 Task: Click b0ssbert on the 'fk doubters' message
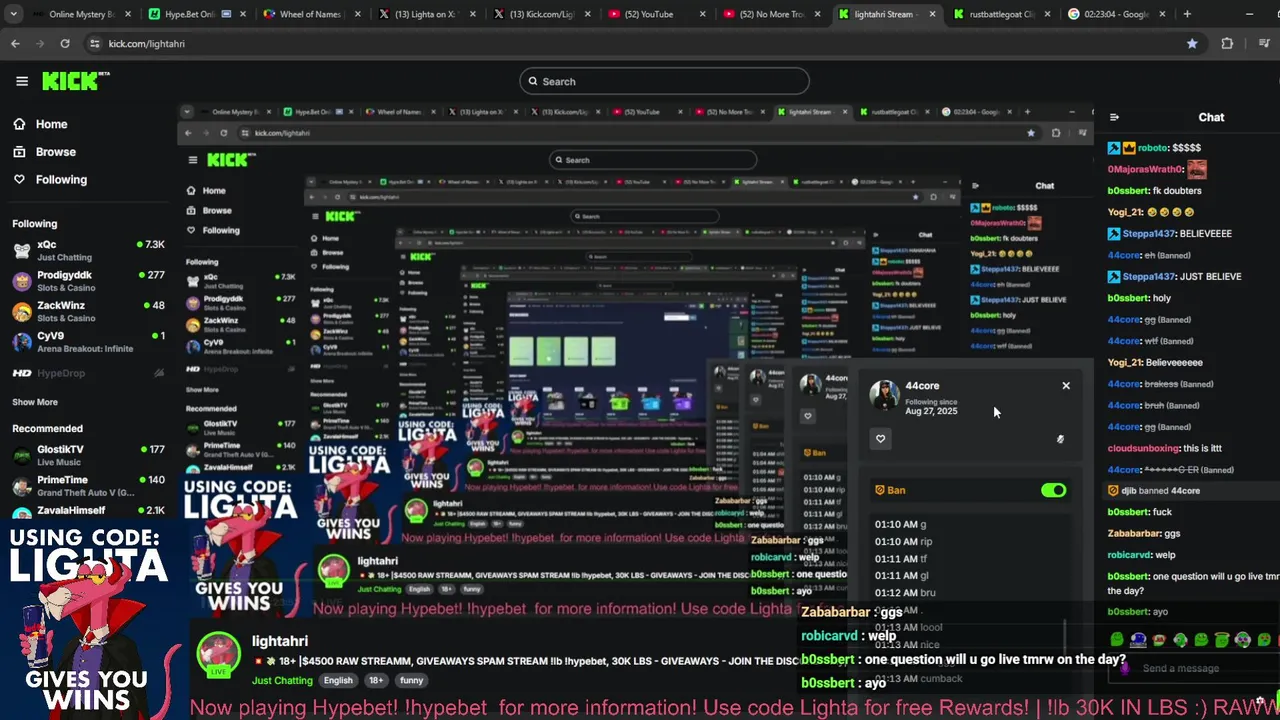1128,191
